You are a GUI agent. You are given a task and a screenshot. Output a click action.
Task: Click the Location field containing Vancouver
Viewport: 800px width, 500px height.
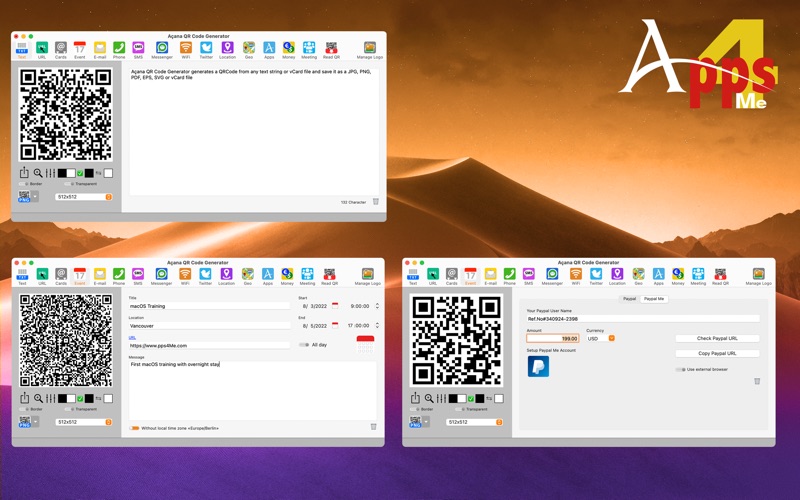(x=209, y=326)
